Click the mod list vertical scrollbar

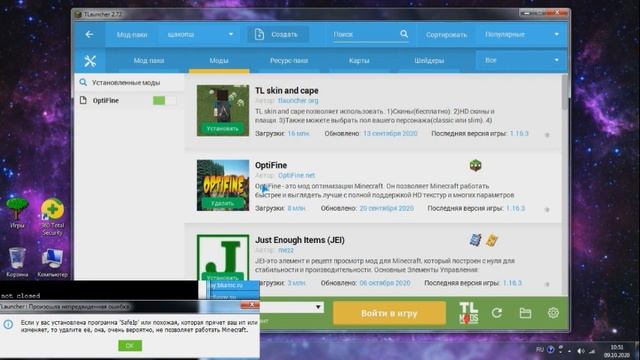[x=565, y=93]
